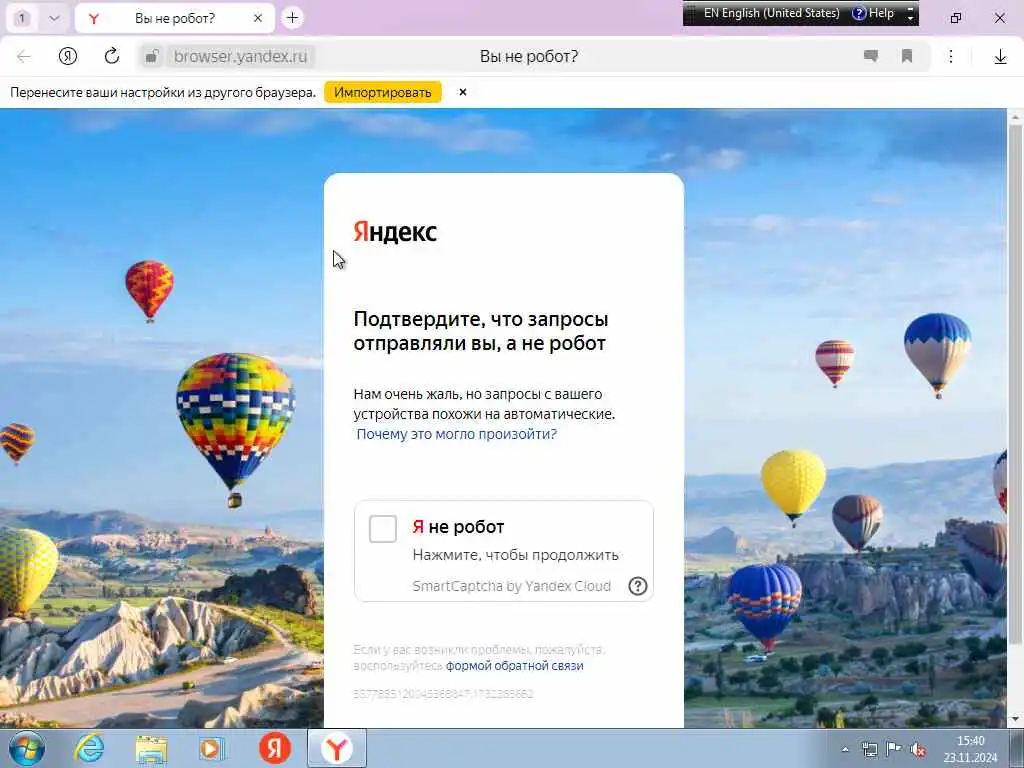This screenshot has height=768, width=1024.
Task: Expand the tab list dropdown chevron
Action: point(54,18)
